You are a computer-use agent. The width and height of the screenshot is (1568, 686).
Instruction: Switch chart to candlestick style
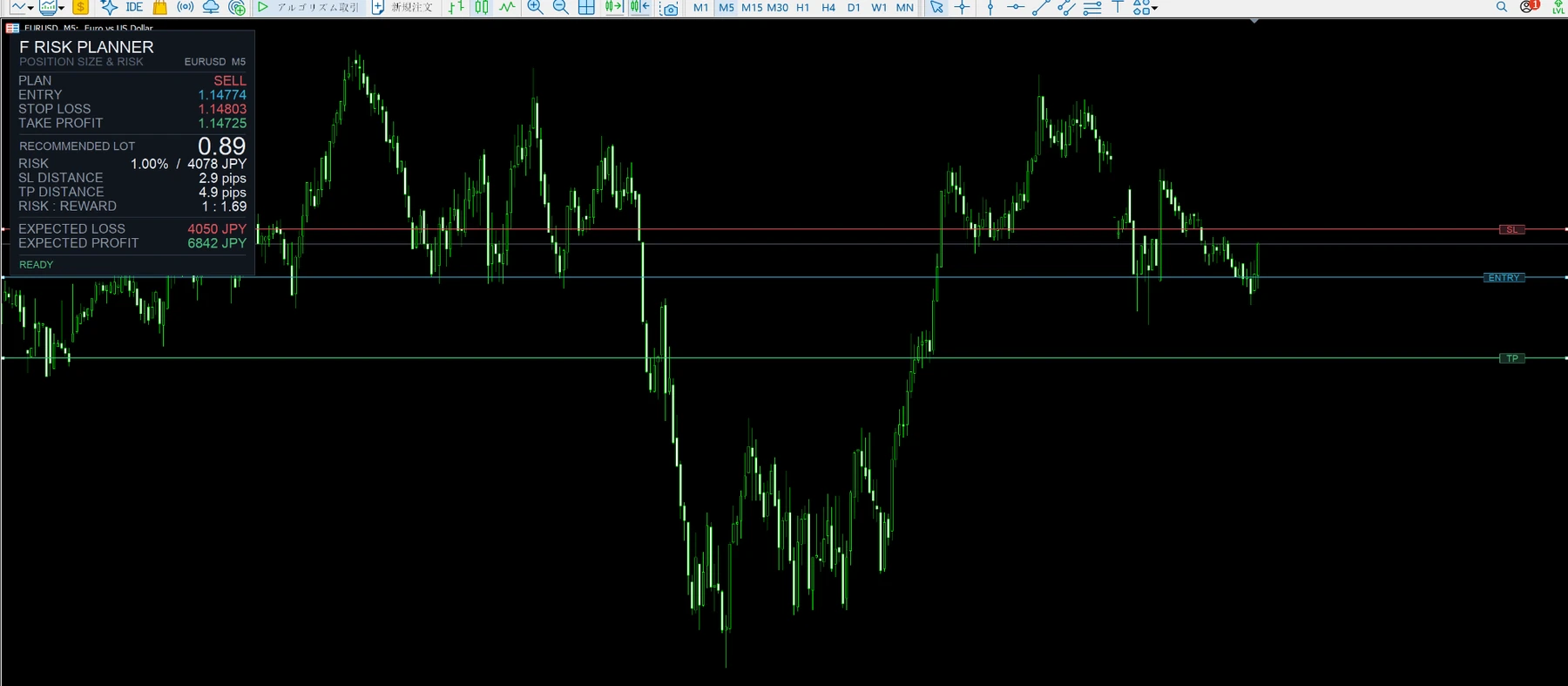[x=482, y=7]
